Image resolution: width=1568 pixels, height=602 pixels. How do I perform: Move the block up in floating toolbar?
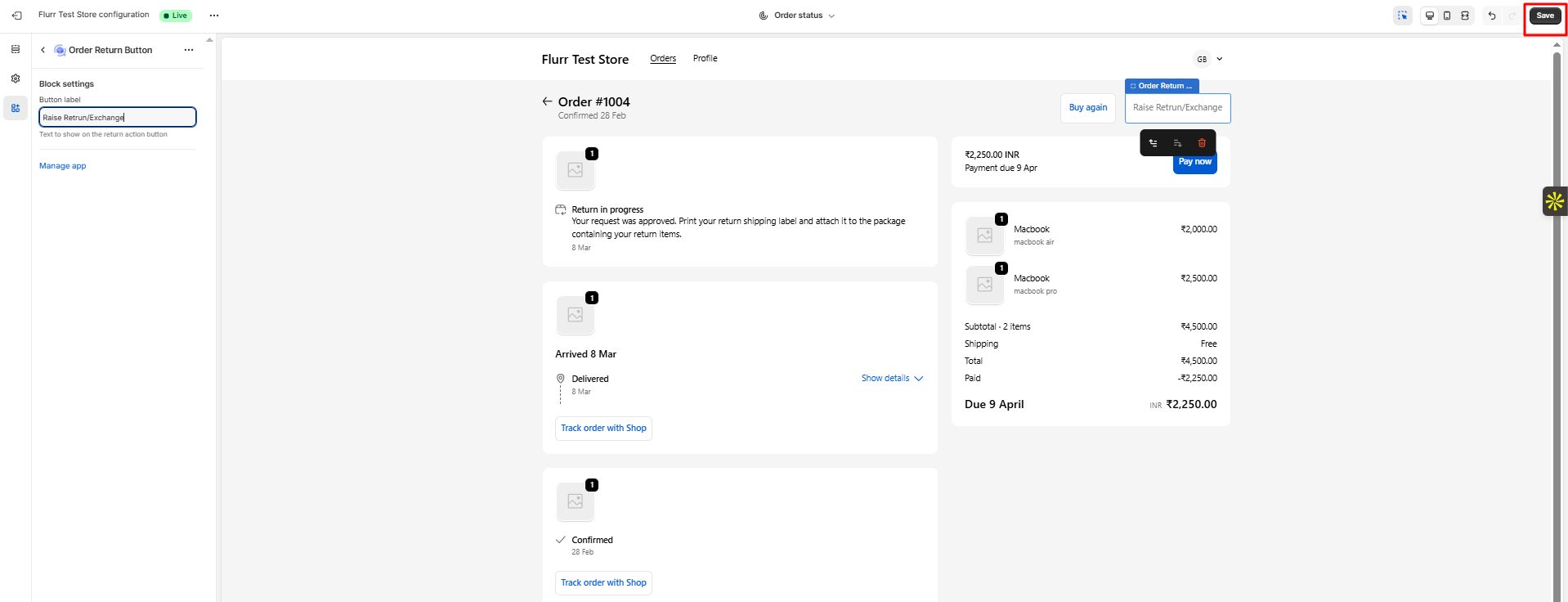point(1154,143)
